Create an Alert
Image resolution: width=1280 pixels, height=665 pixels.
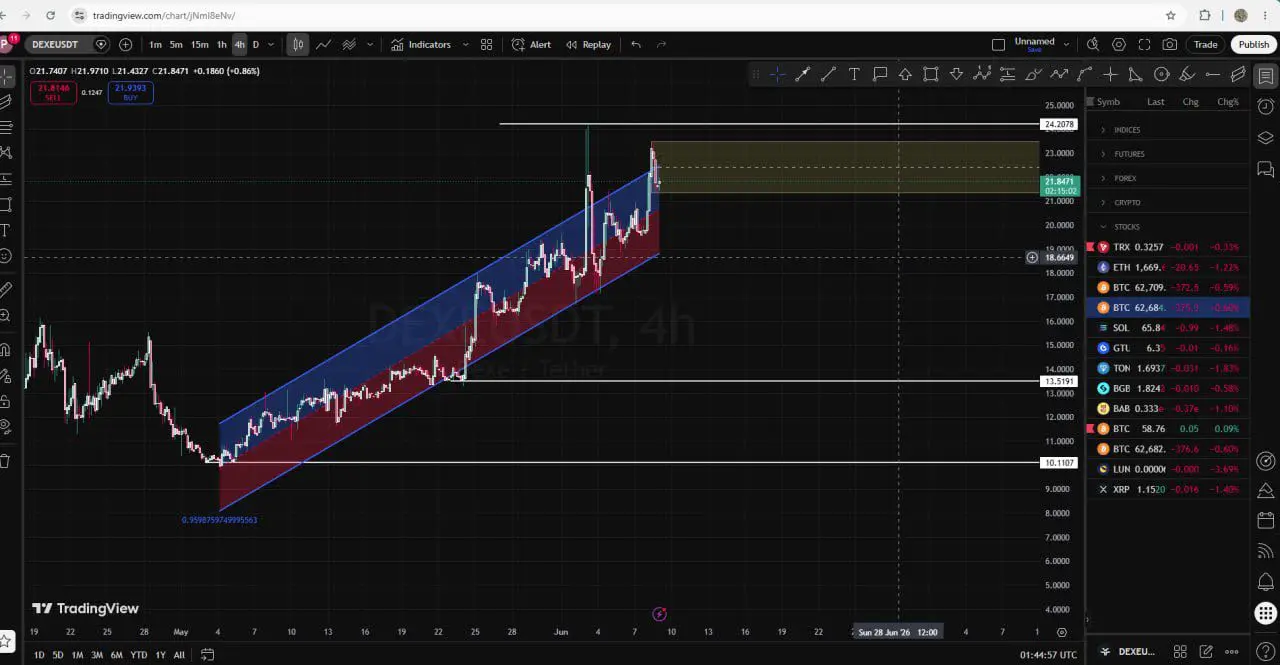(531, 44)
